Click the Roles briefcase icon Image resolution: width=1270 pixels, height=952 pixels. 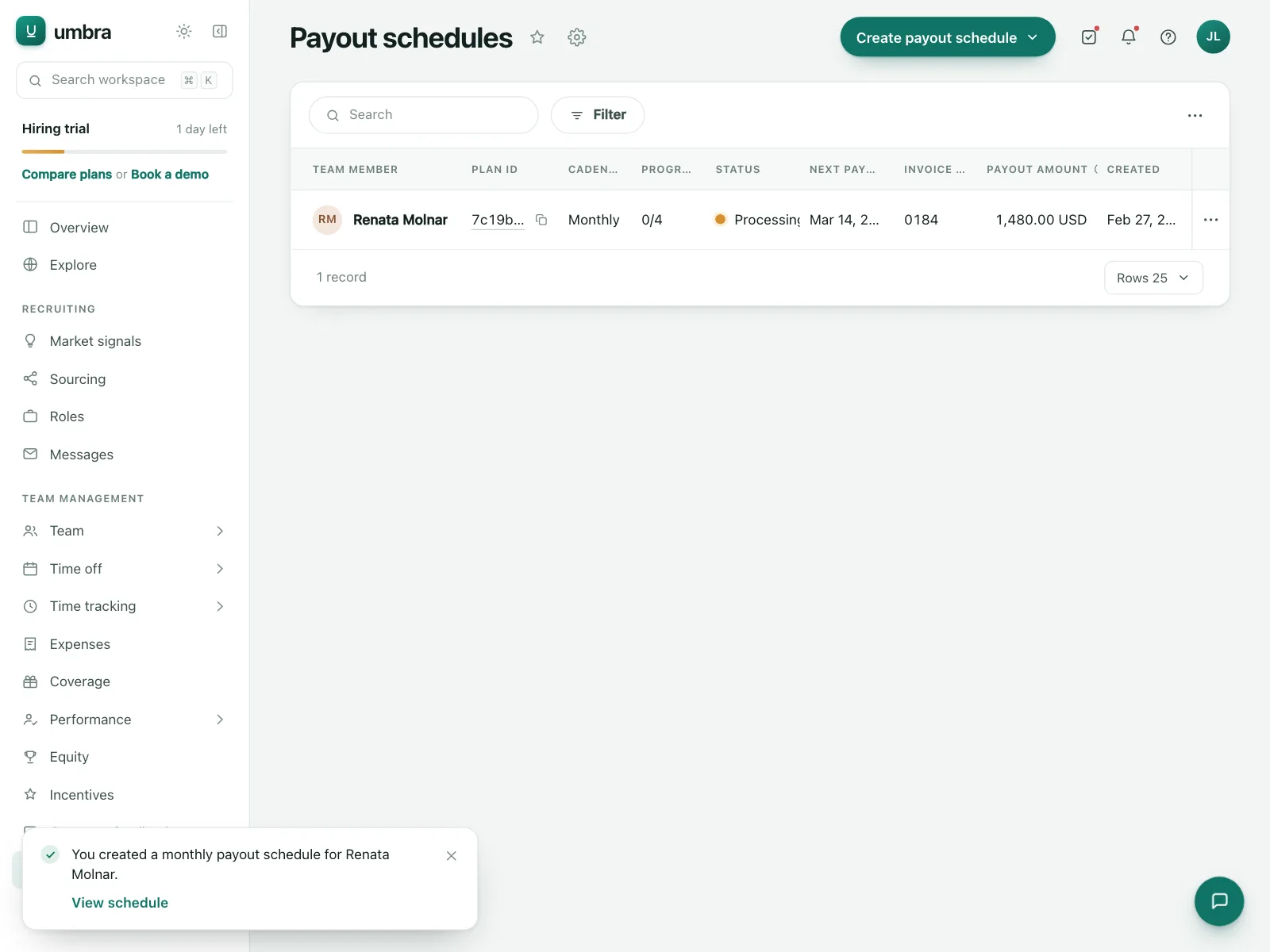(x=30, y=416)
